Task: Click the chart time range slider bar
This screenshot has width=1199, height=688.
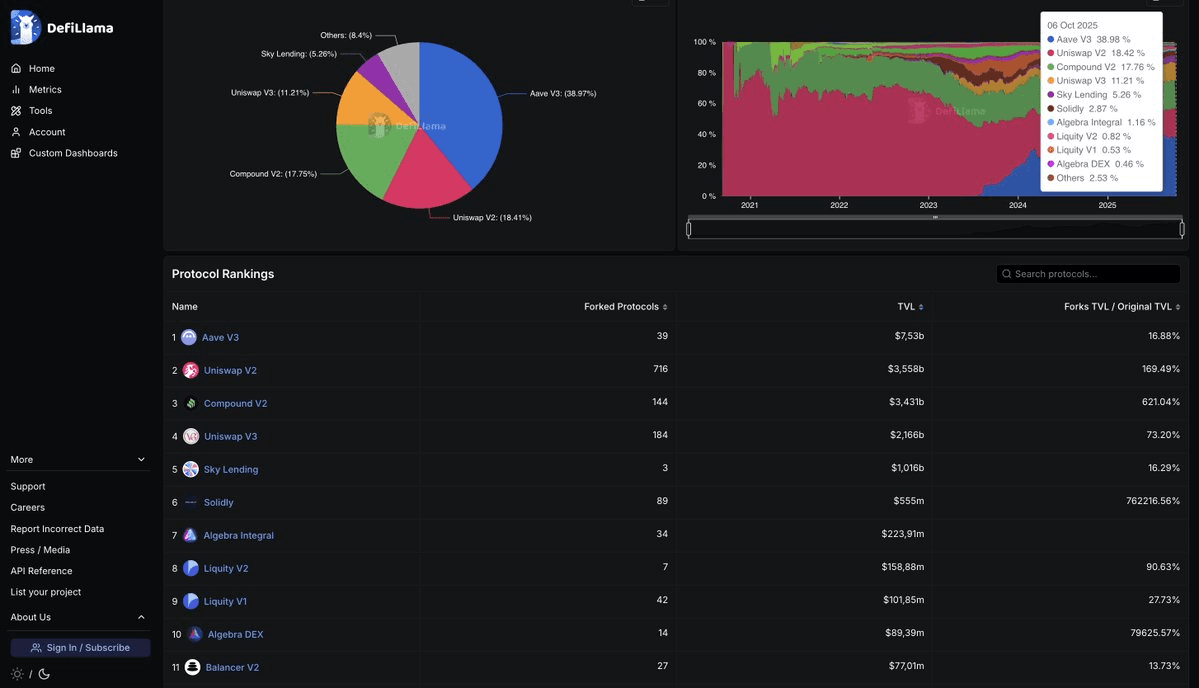Action: pyautogui.click(x=935, y=229)
